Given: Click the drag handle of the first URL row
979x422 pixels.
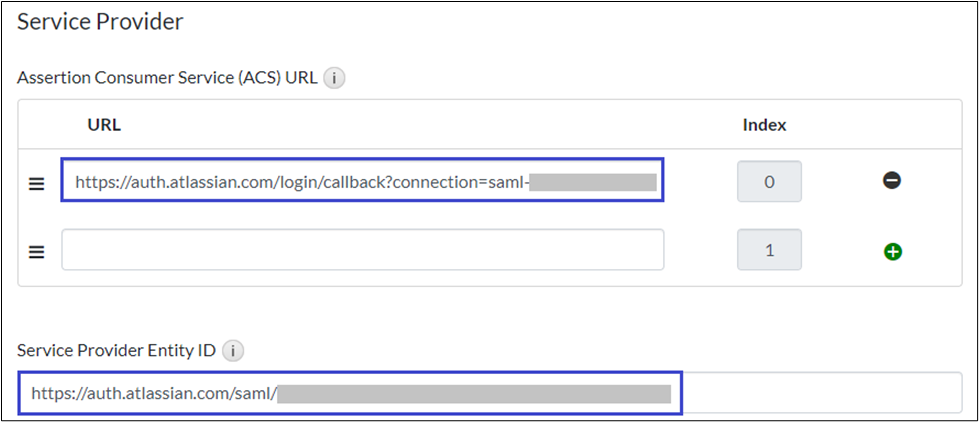Looking at the screenshot, I should click(37, 184).
